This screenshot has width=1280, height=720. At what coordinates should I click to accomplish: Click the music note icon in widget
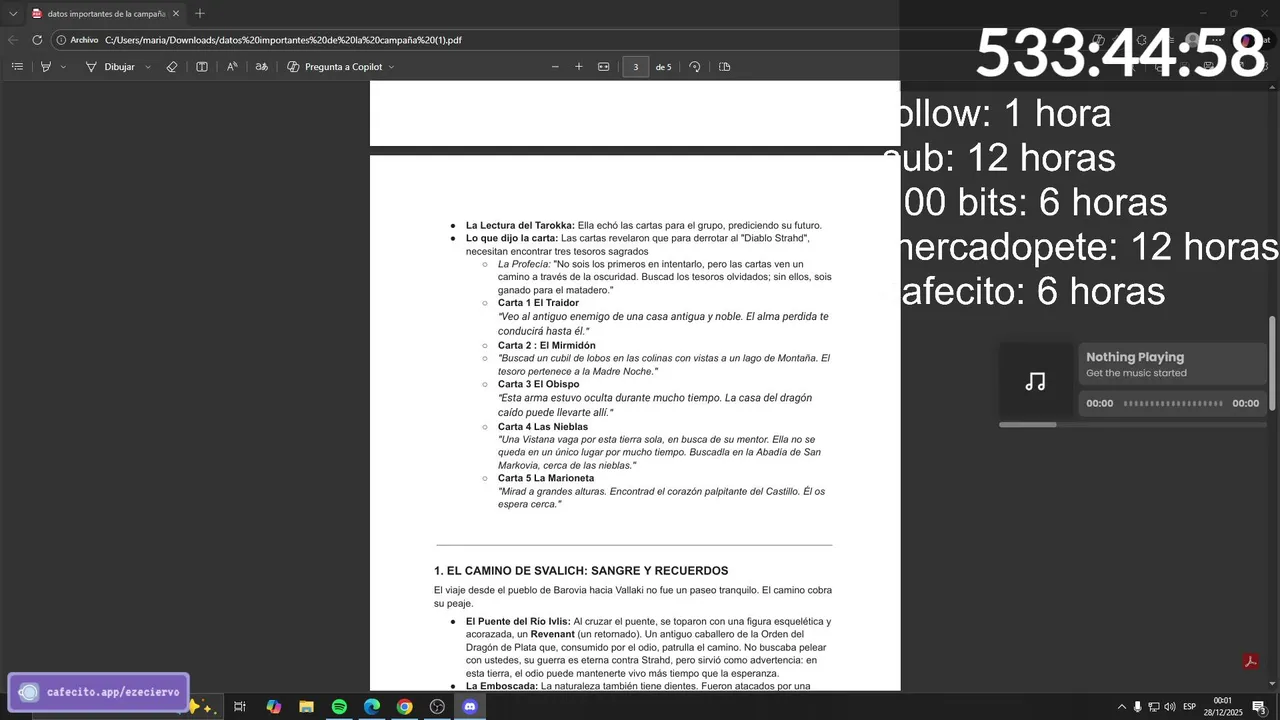point(1035,381)
